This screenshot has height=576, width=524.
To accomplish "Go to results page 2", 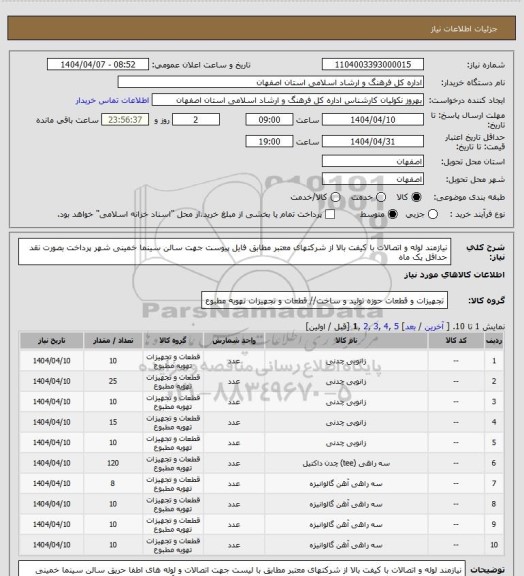I will point(365,327).
